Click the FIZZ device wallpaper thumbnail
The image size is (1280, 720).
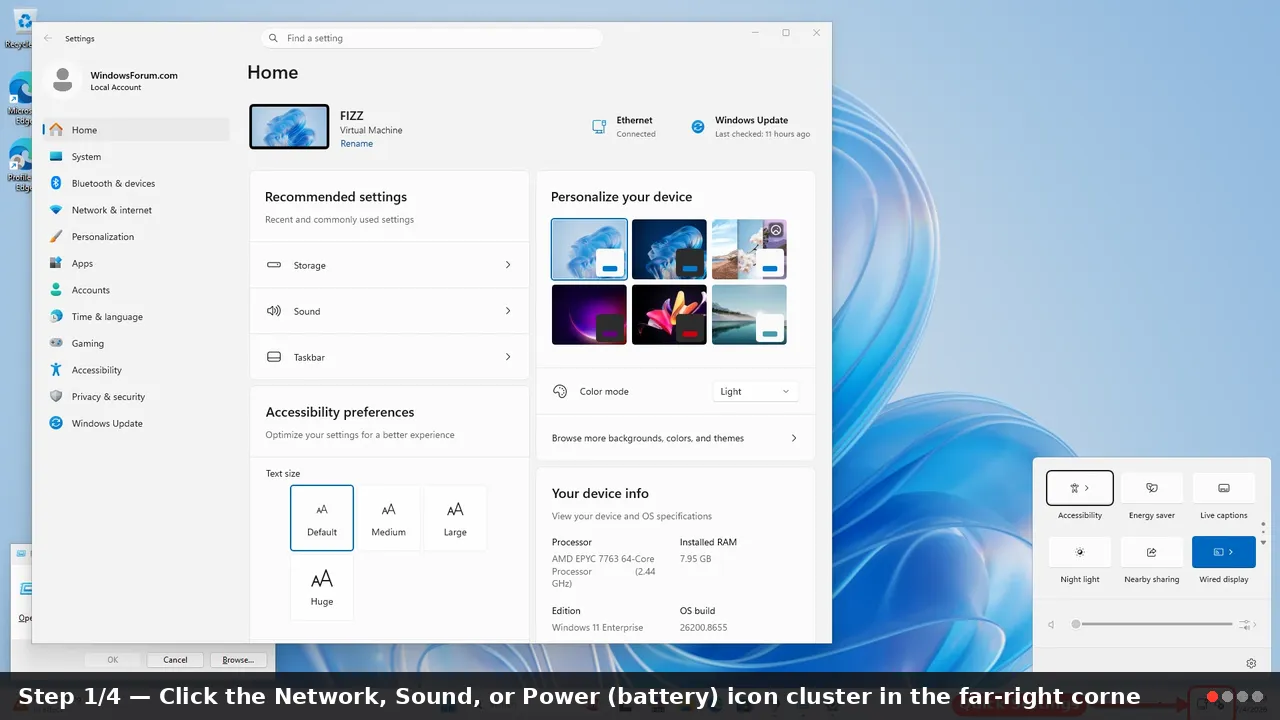[289, 127]
